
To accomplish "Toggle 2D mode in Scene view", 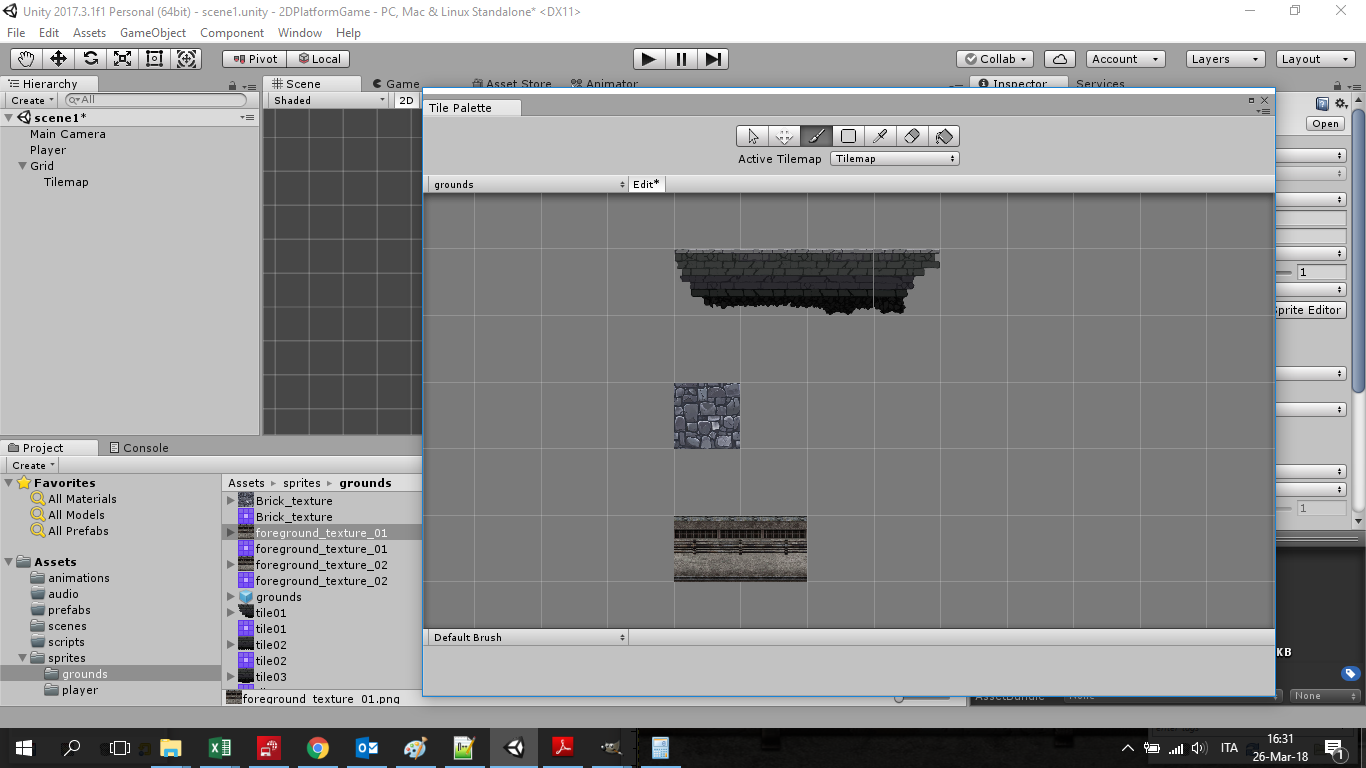I will (x=406, y=100).
